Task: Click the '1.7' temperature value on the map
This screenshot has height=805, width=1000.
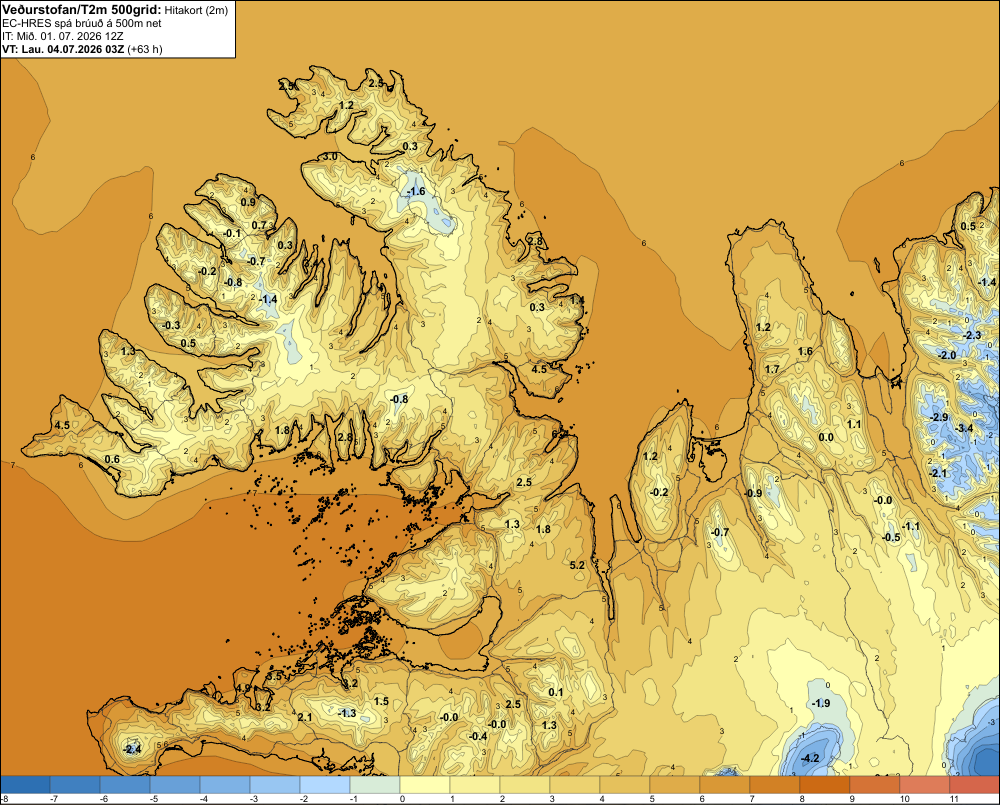Action: pos(772,369)
